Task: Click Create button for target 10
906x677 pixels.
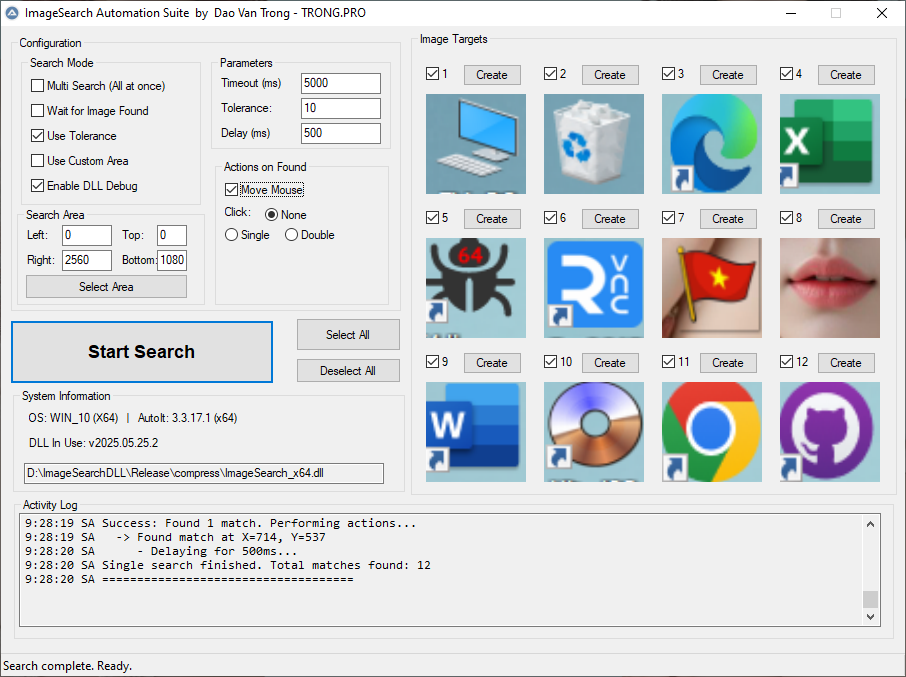Action: (x=610, y=362)
